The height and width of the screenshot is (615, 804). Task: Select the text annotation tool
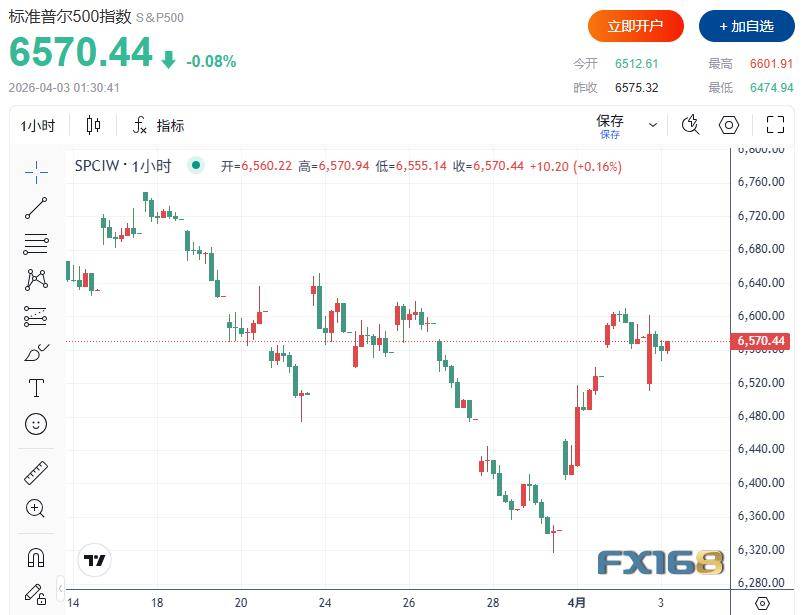click(36, 388)
